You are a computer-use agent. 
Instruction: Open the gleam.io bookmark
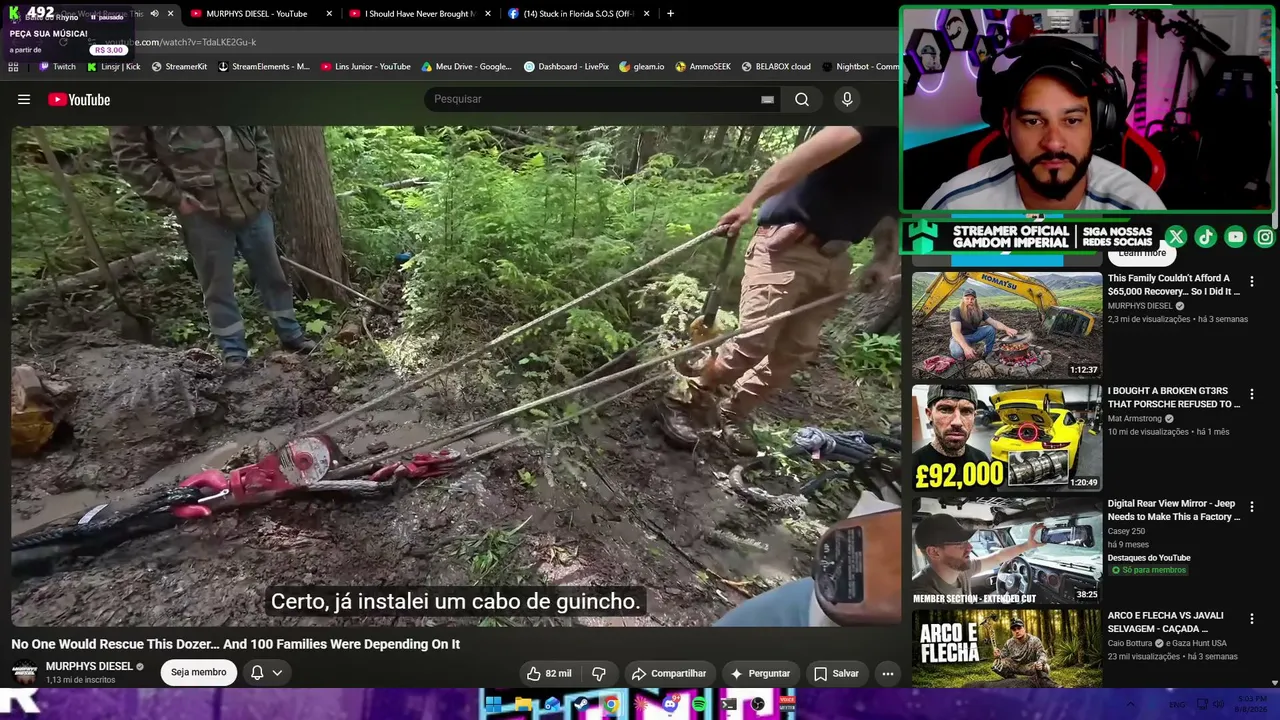(x=641, y=67)
